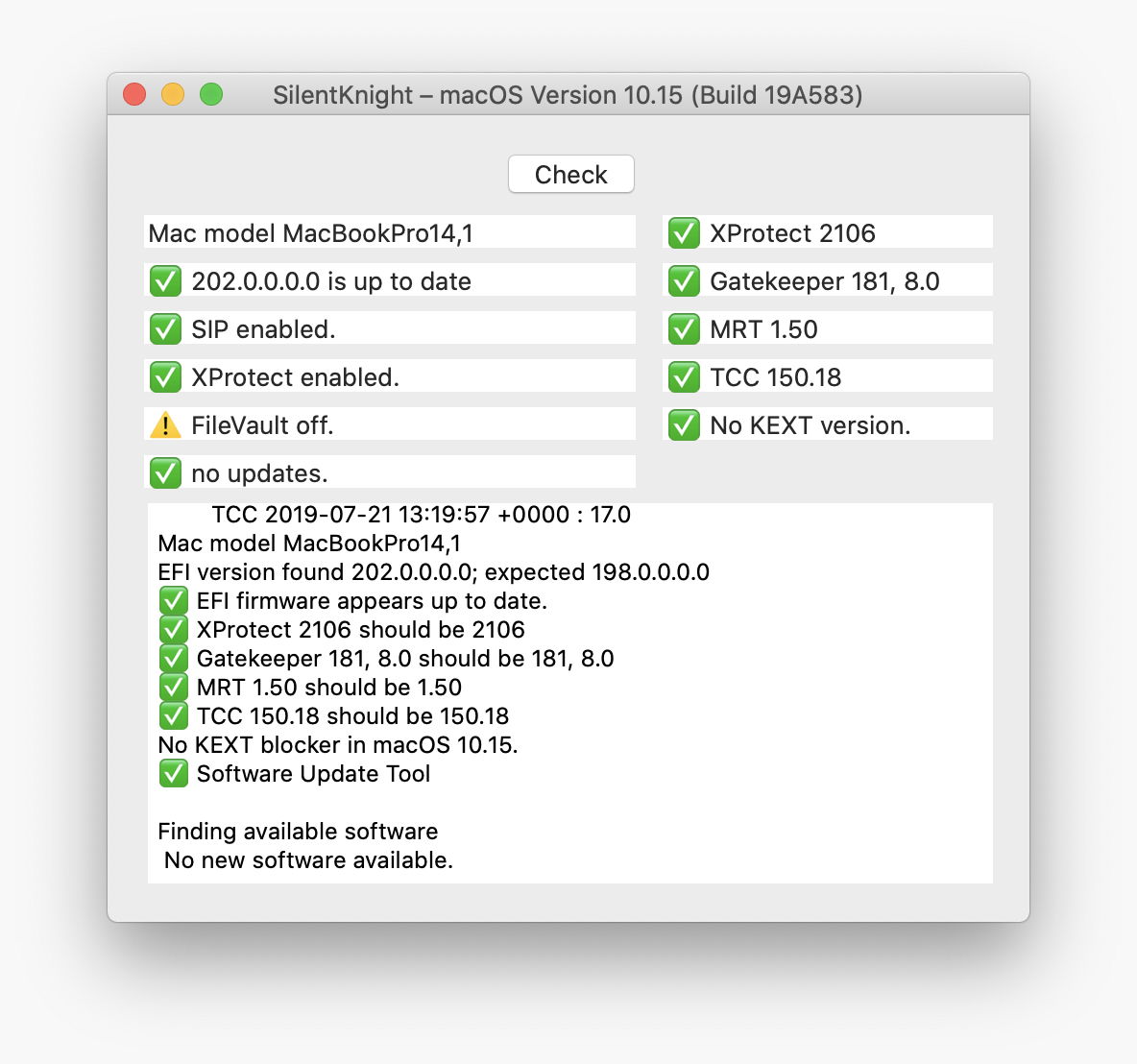The image size is (1137, 1064).
Task: Click the Check button
Action: tap(570, 174)
